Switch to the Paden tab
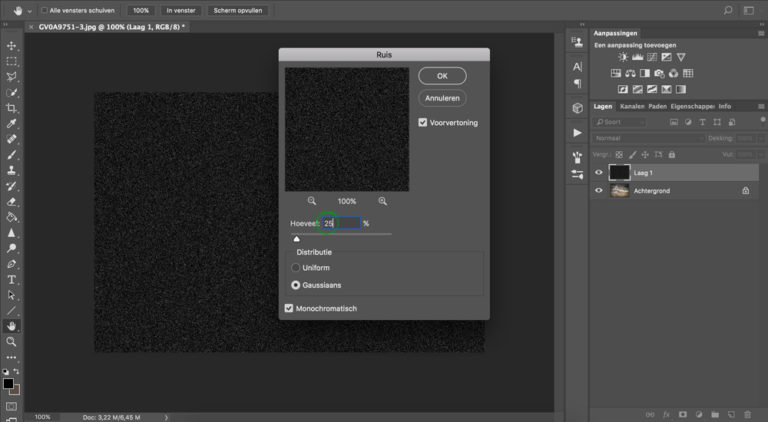 (657, 106)
